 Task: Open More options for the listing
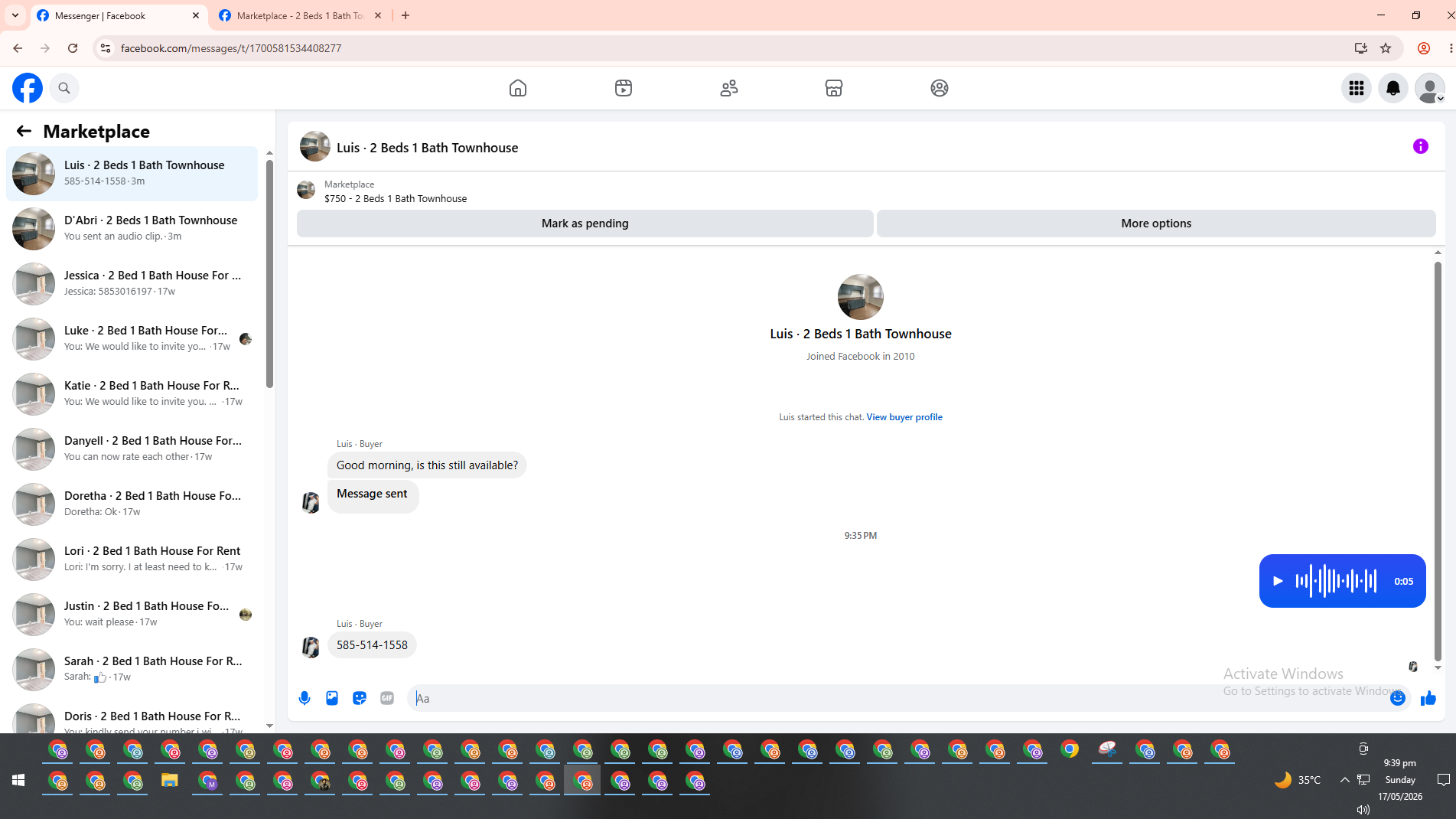pyautogui.click(x=1156, y=224)
